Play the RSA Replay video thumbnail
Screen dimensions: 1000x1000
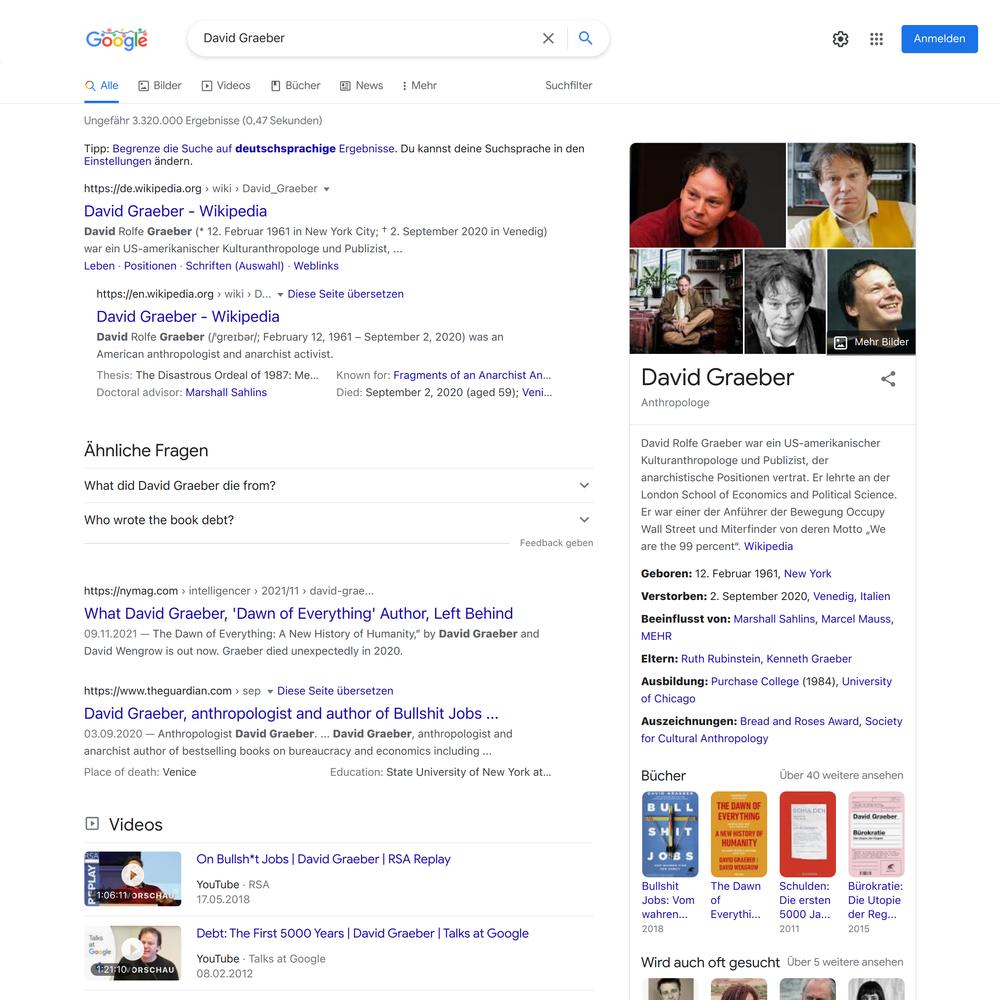[133, 878]
